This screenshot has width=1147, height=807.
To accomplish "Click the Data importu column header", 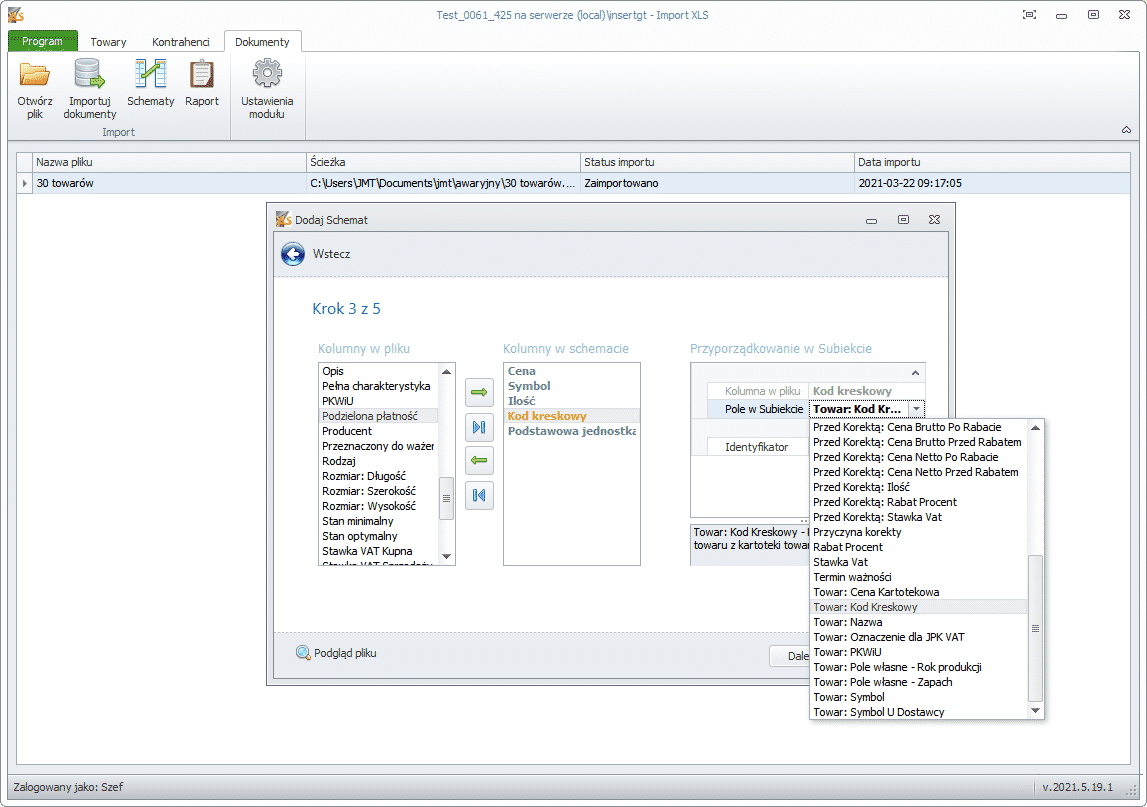I will click(x=992, y=162).
